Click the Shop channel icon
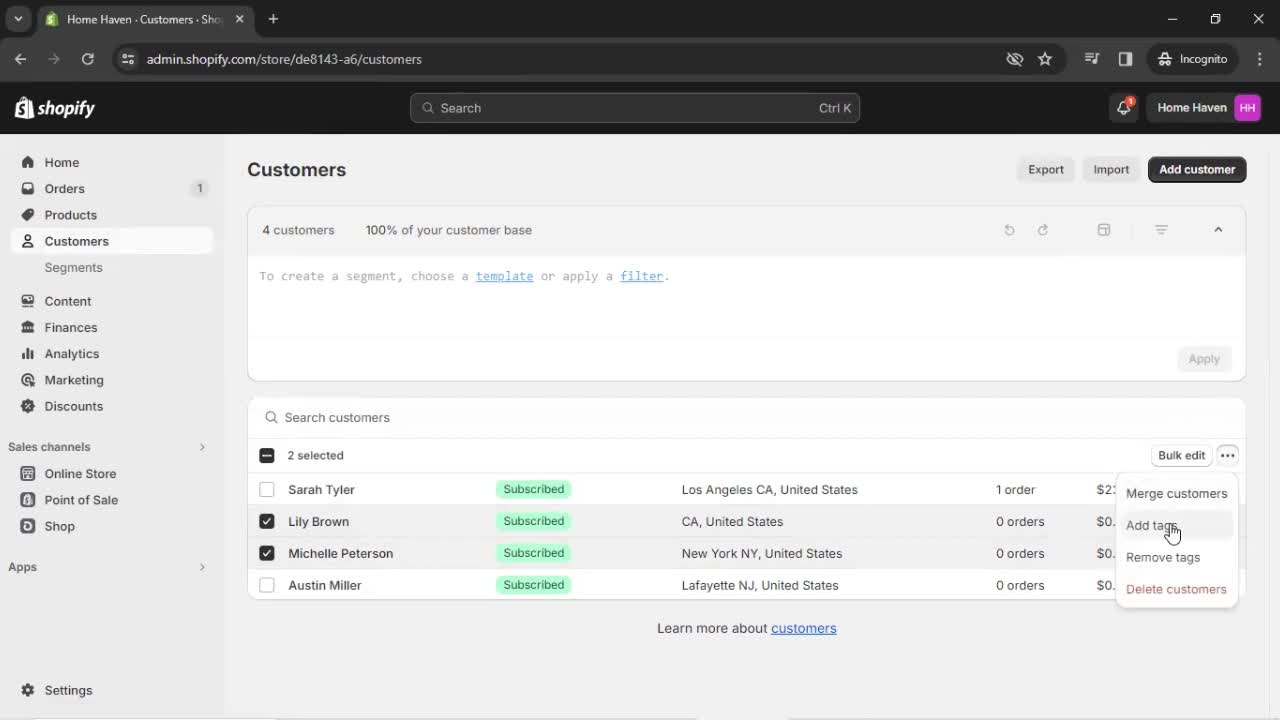Viewport: 1280px width, 720px height. click(27, 526)
